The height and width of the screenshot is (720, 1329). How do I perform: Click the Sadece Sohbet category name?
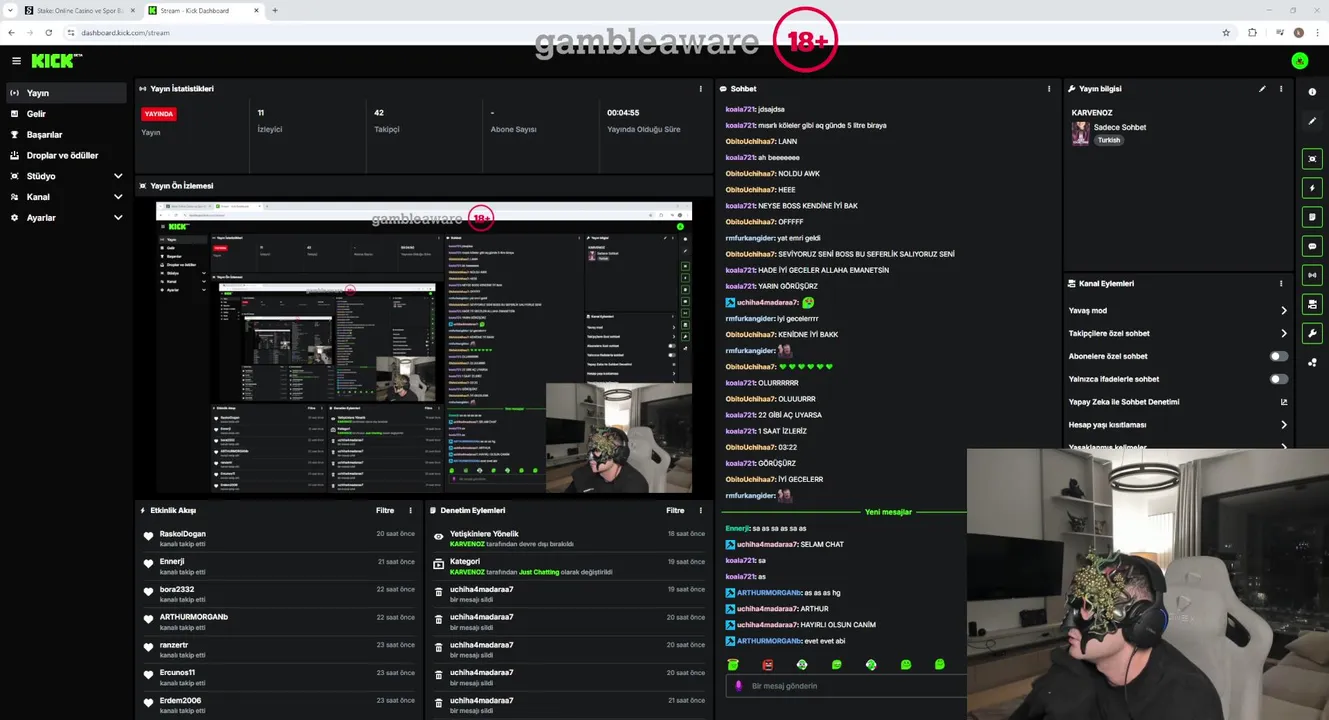[1120, 128]
